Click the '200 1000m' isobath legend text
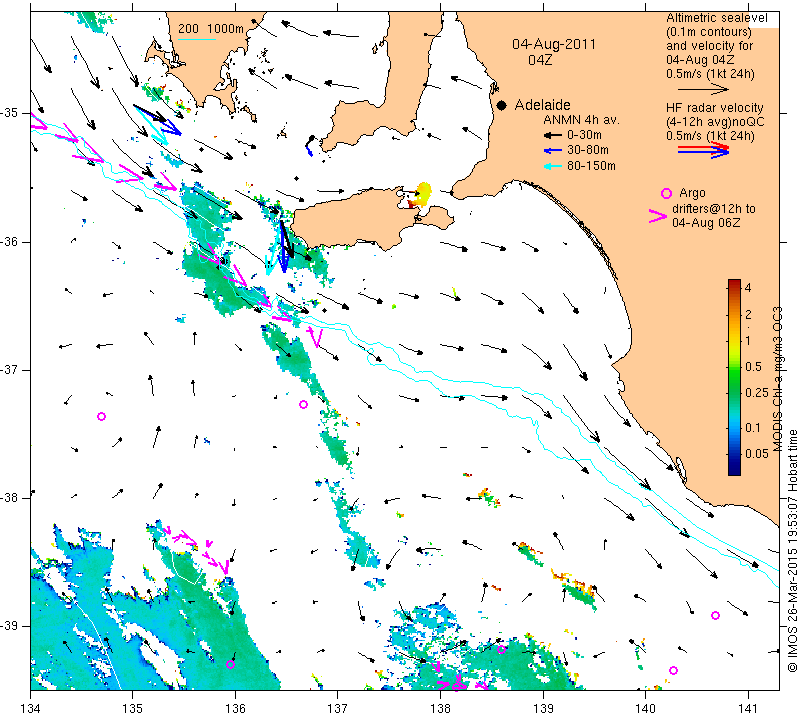Viewport: 800px width, 720px height. (211, 29)
